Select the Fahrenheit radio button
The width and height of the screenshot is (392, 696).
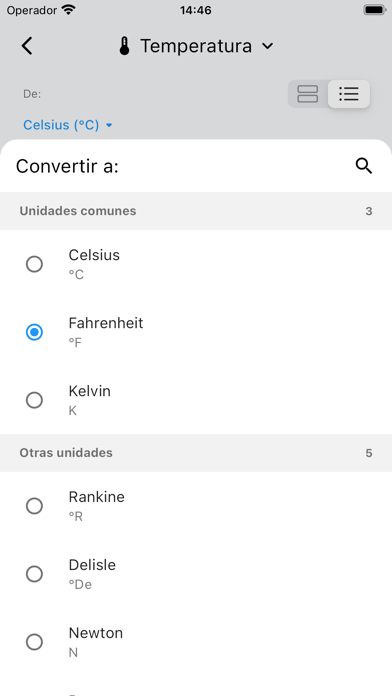34,332
